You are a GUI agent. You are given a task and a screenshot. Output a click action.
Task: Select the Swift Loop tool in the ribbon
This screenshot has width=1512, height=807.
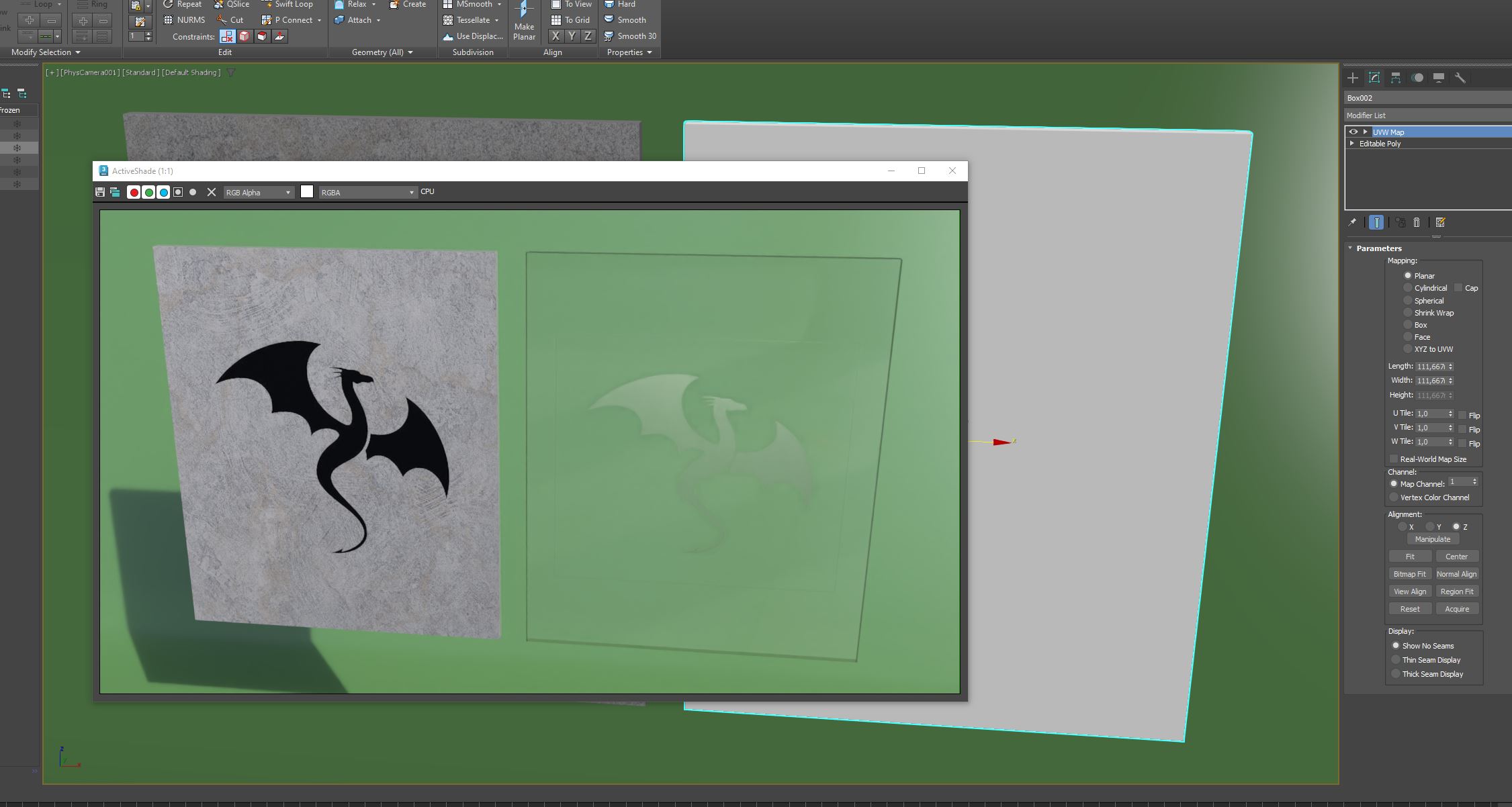click(x=289, y=4)
